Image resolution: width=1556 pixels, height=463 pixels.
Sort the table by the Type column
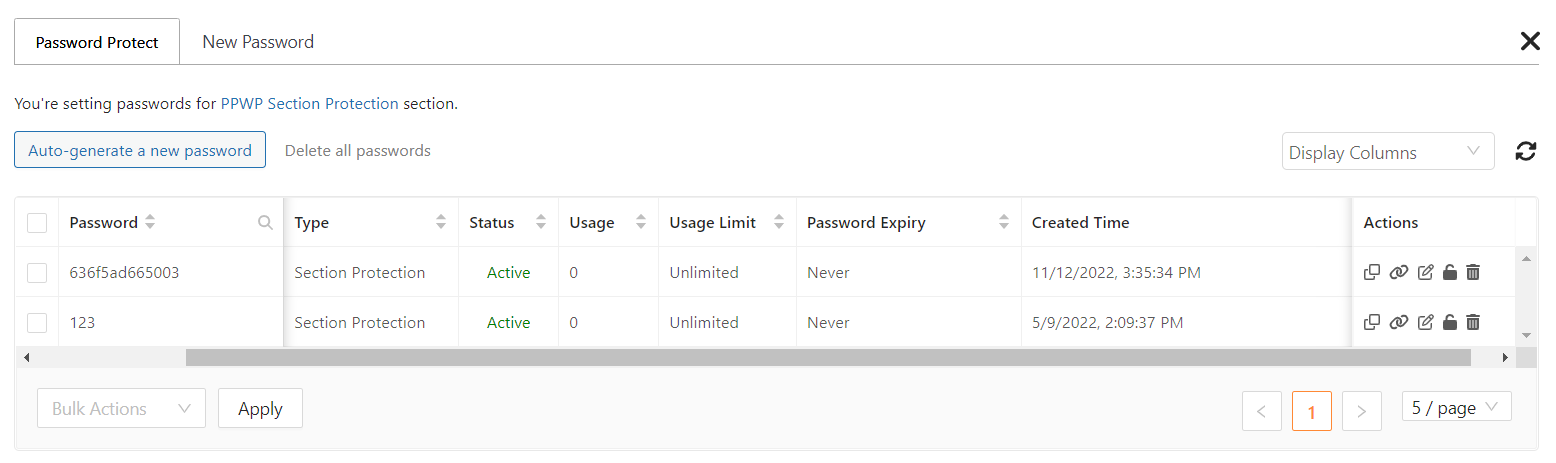coord(441,222)
